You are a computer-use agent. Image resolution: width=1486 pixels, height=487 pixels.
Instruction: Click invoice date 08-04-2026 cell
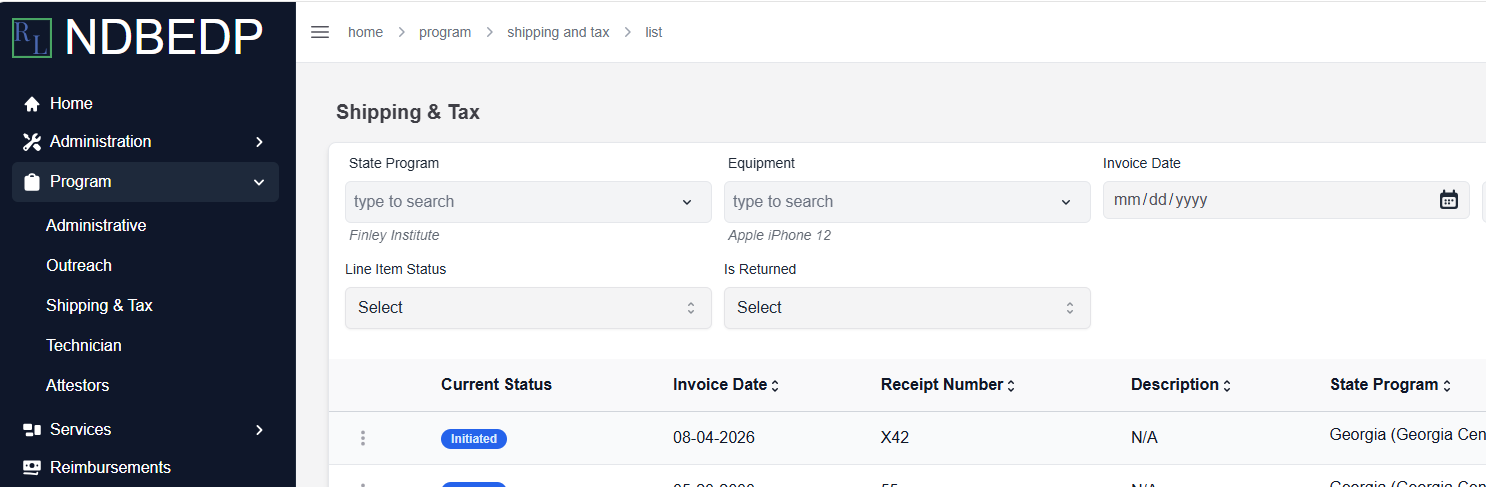click(x=714, y=438)
